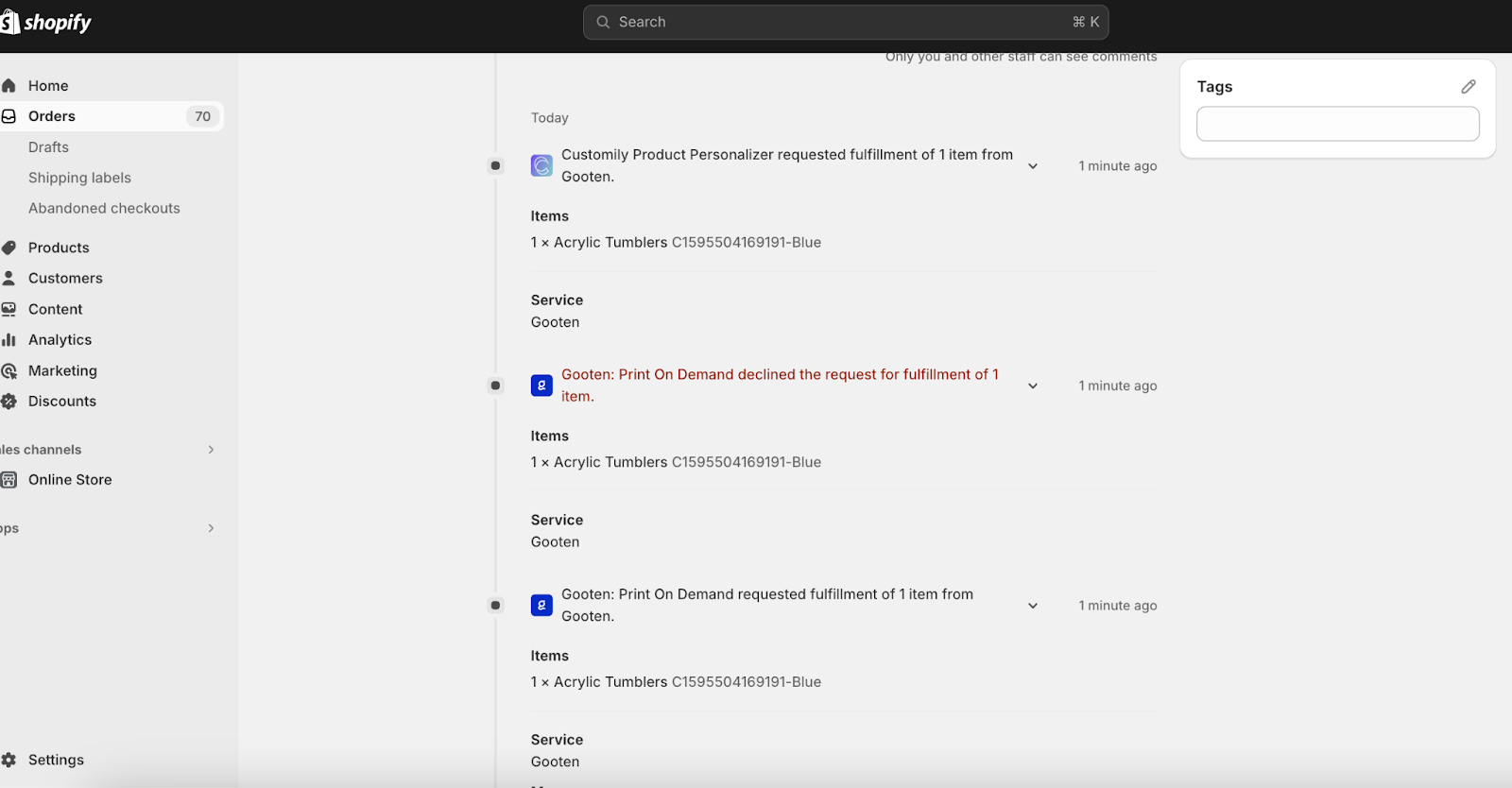1512x788 pixels.
Task: Click the Discounts badge icon
Action: (9, 401)
